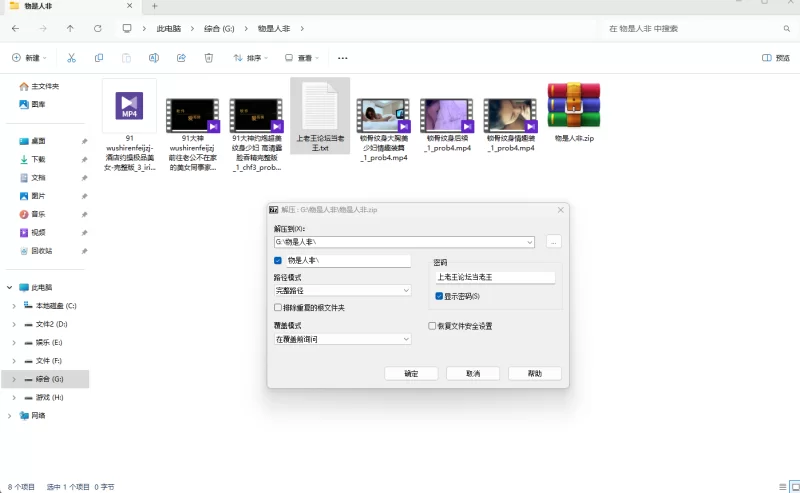Open the 排序 menu in the toolbar

point(252,58)
